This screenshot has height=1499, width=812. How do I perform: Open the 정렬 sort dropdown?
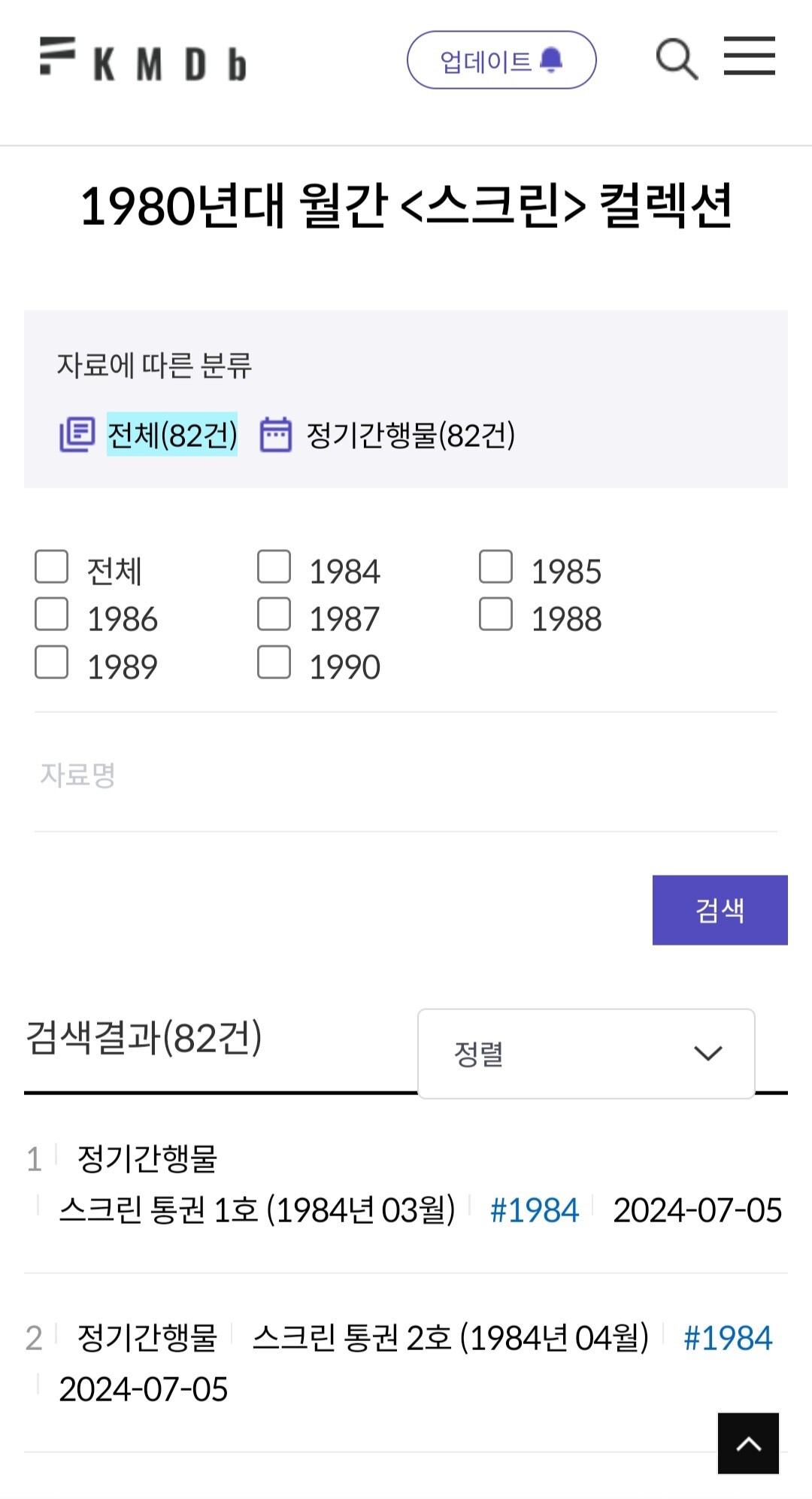[586, 1053]
